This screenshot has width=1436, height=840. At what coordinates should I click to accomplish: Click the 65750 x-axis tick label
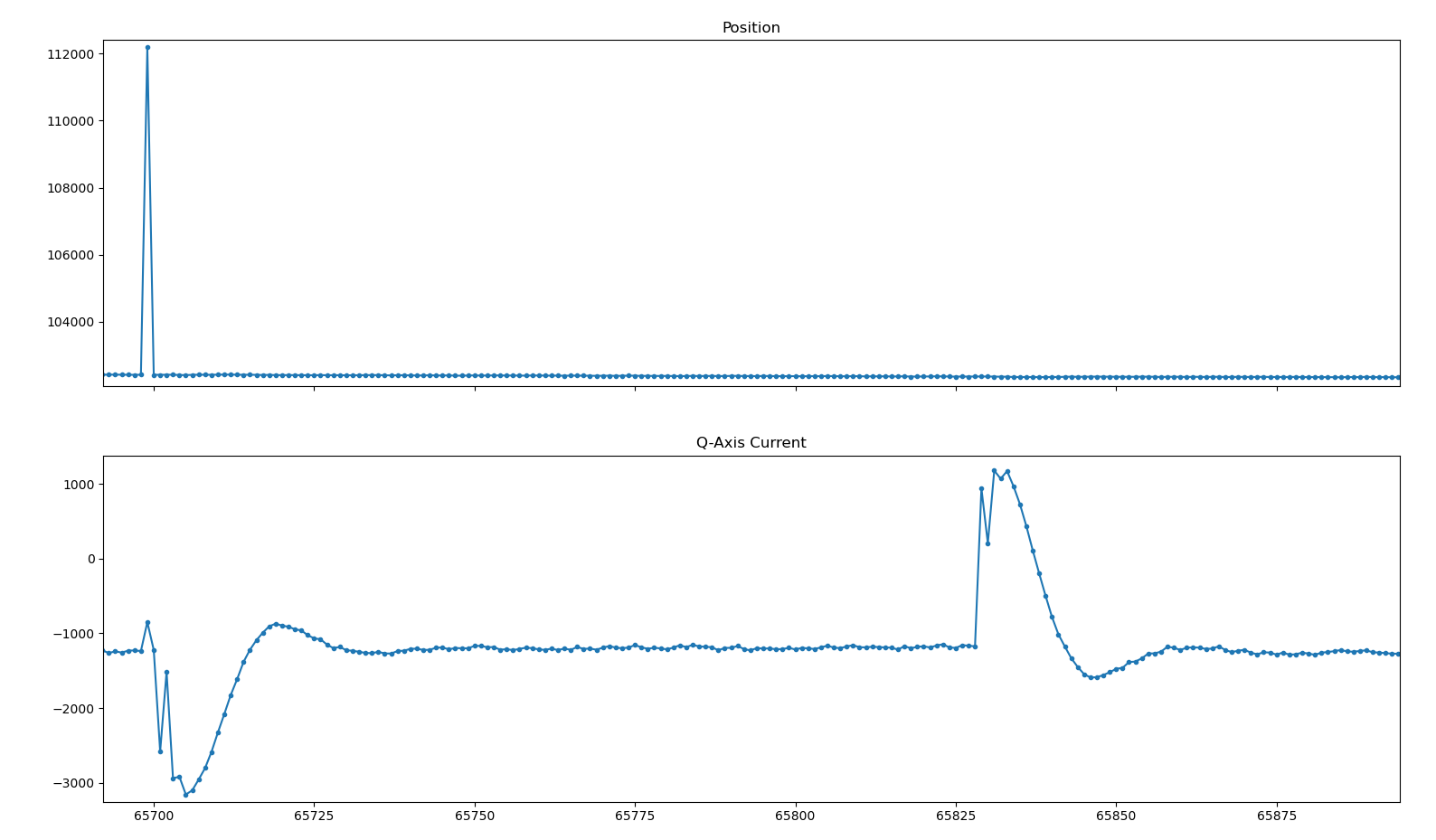[475, 816]
